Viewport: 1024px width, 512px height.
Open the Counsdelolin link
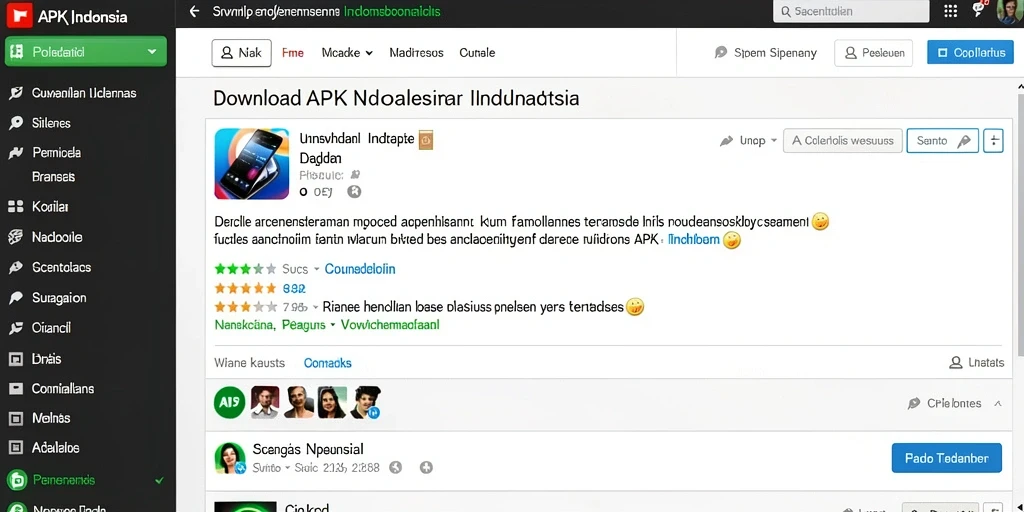pos(360,269)
